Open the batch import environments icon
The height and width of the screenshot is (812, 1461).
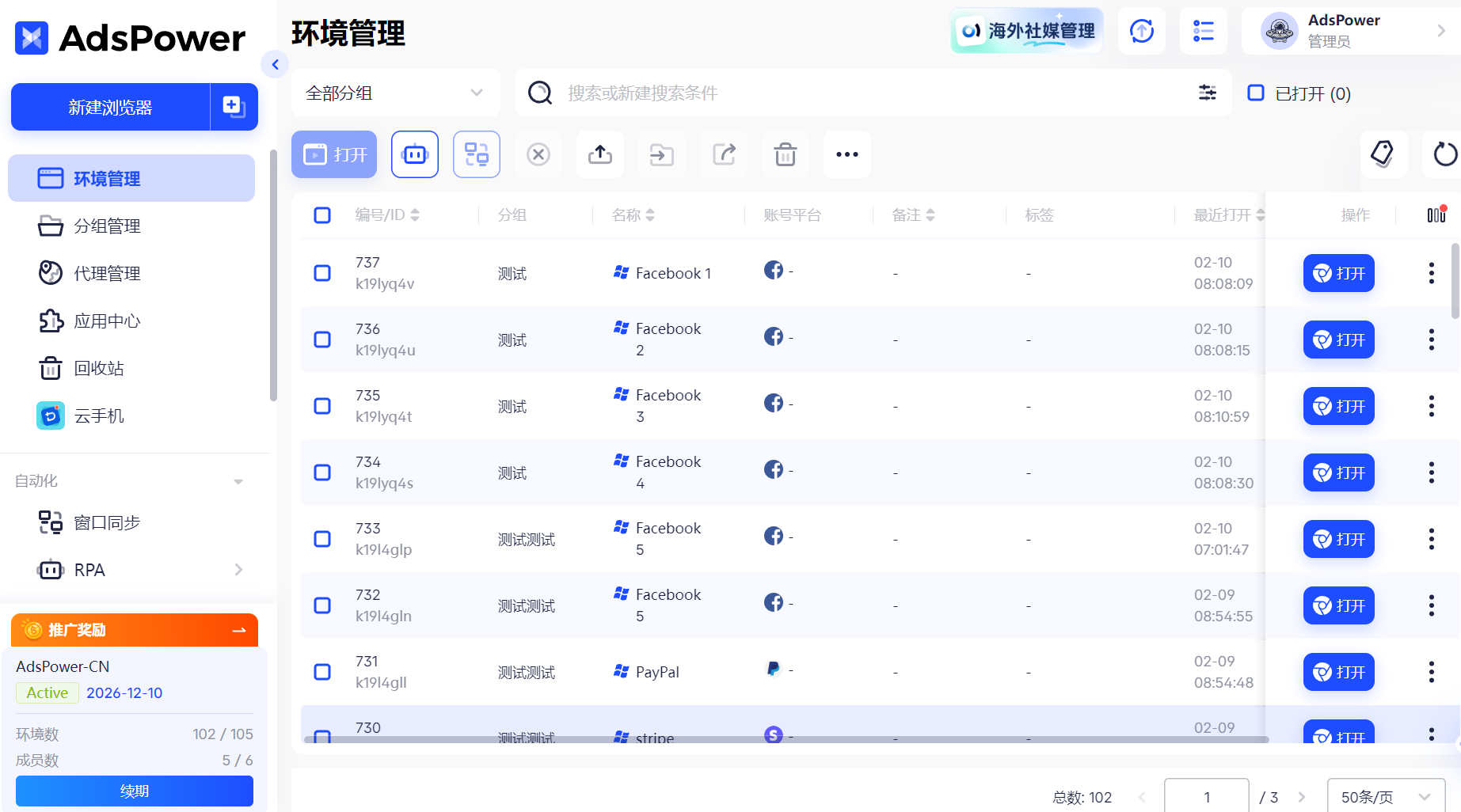[x=599, y=154]
